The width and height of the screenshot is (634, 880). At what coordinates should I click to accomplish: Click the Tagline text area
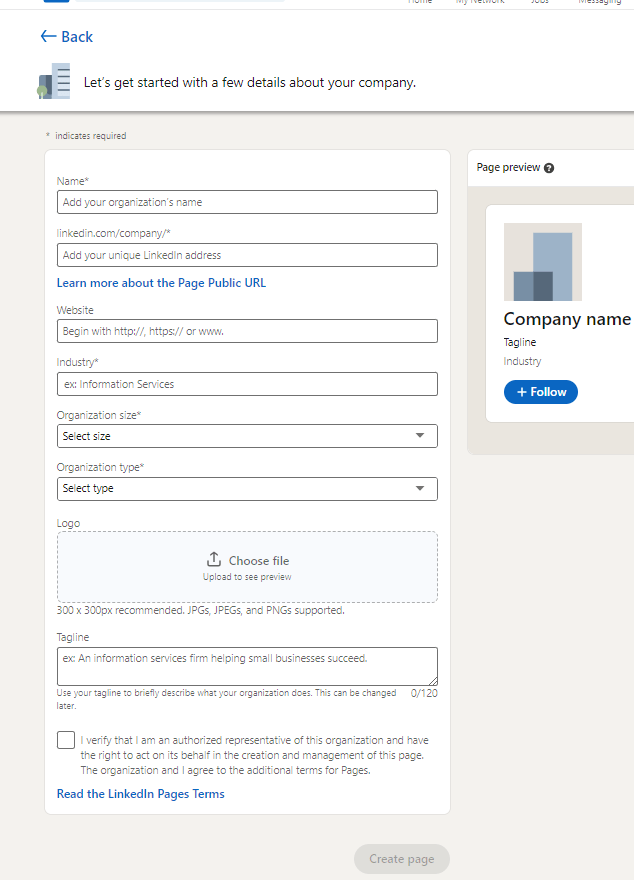coord(247,666)
